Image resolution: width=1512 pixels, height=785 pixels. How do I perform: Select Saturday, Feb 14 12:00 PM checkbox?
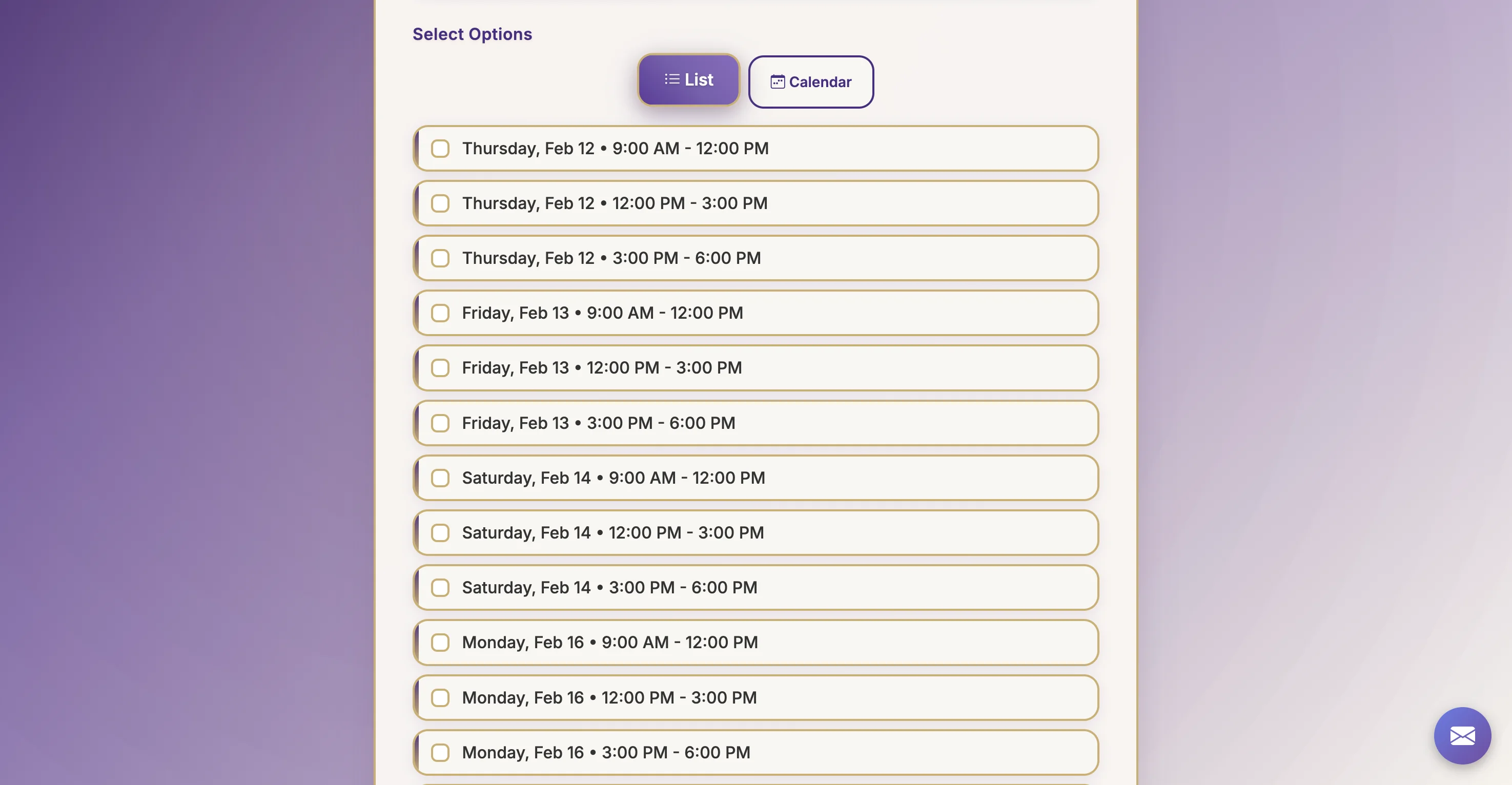coord(440,533)
